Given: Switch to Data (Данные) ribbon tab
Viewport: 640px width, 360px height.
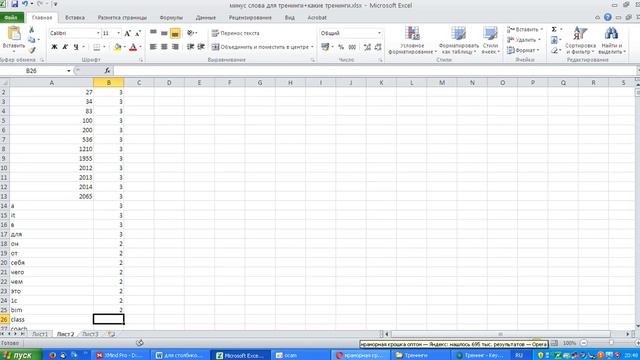Looking at the screenshot, I should point(205,18).
